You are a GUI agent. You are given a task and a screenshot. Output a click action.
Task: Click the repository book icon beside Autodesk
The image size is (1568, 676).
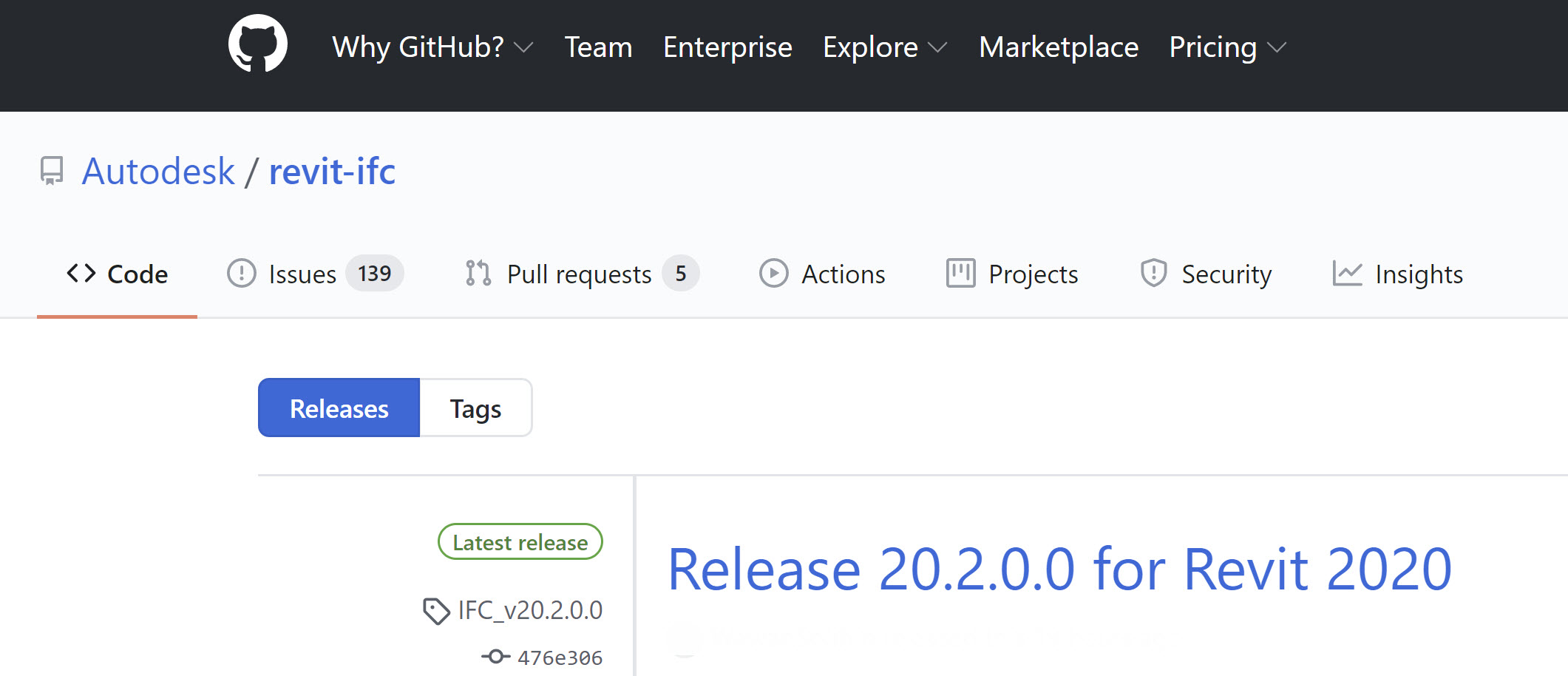click(x=52, y=171)
